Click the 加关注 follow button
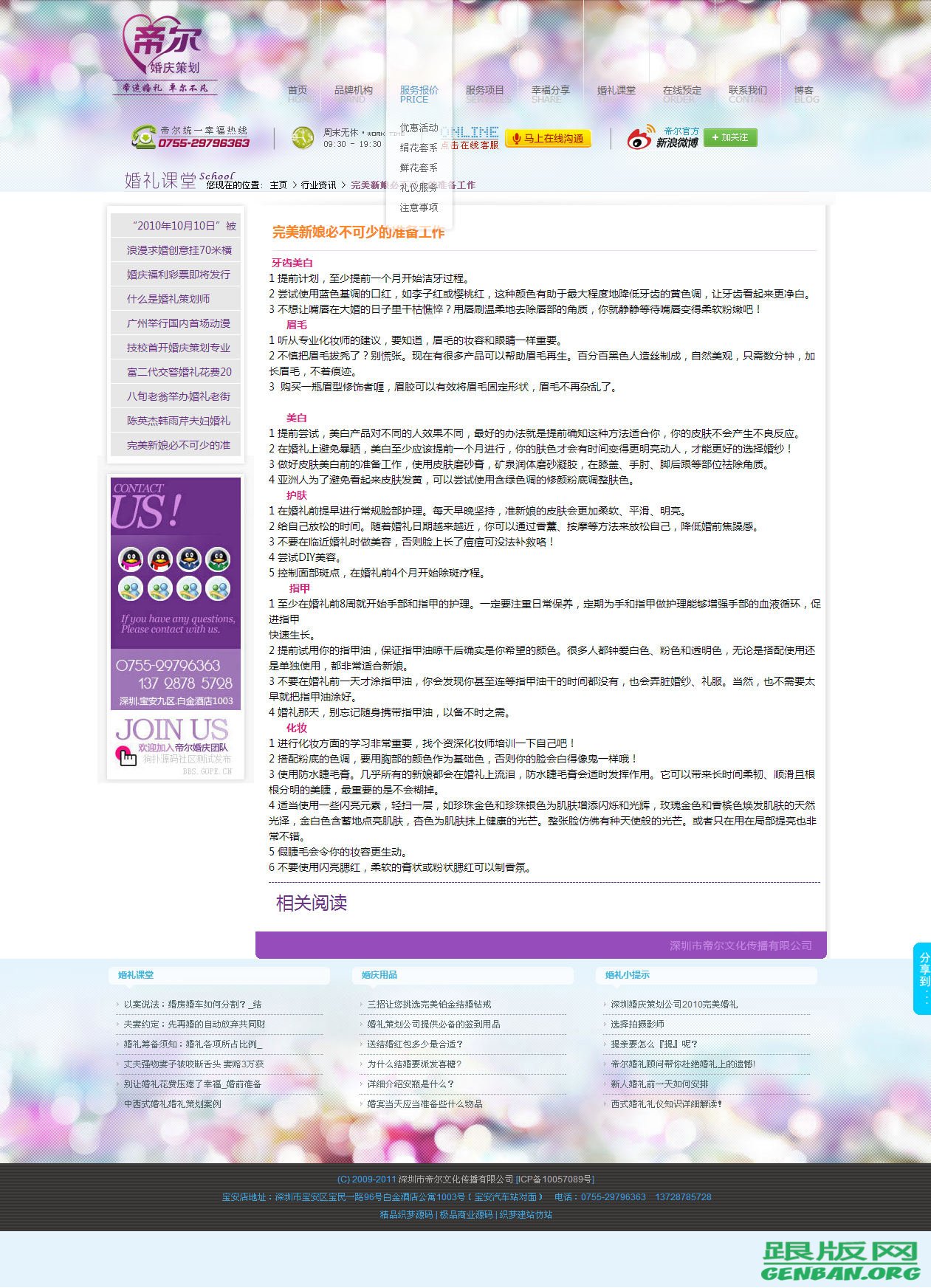The height and width of the screenshot is (1288, 931). (730, 137)
